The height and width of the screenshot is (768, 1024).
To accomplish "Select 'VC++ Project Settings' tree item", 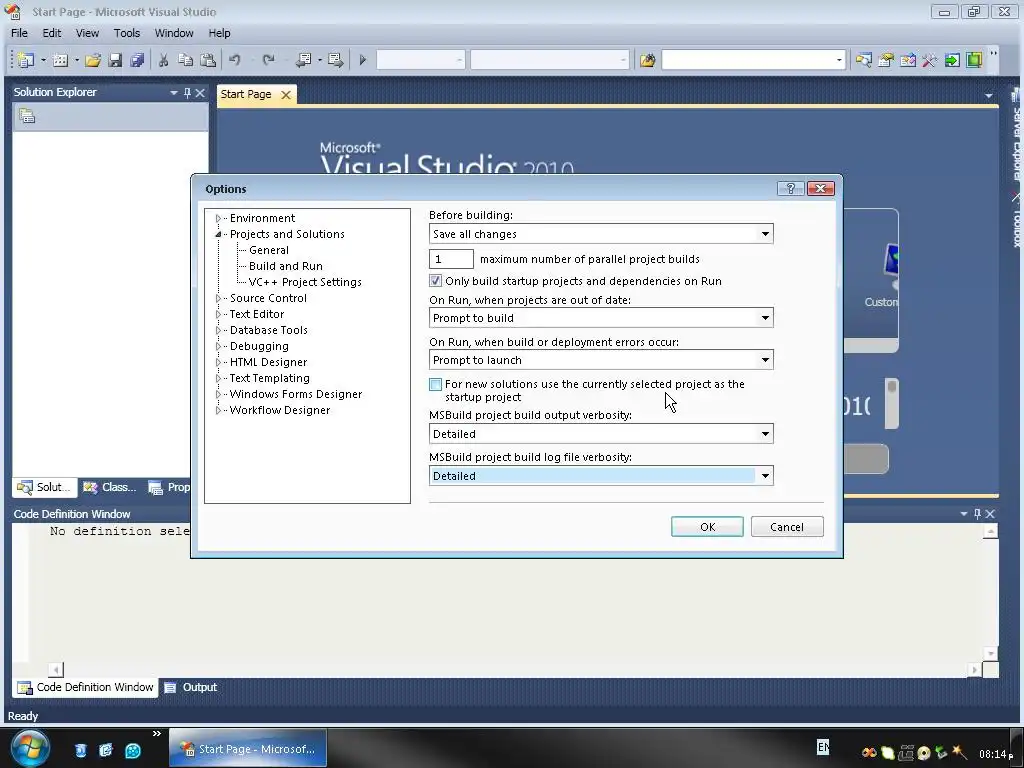I will (x=305, y=282).
